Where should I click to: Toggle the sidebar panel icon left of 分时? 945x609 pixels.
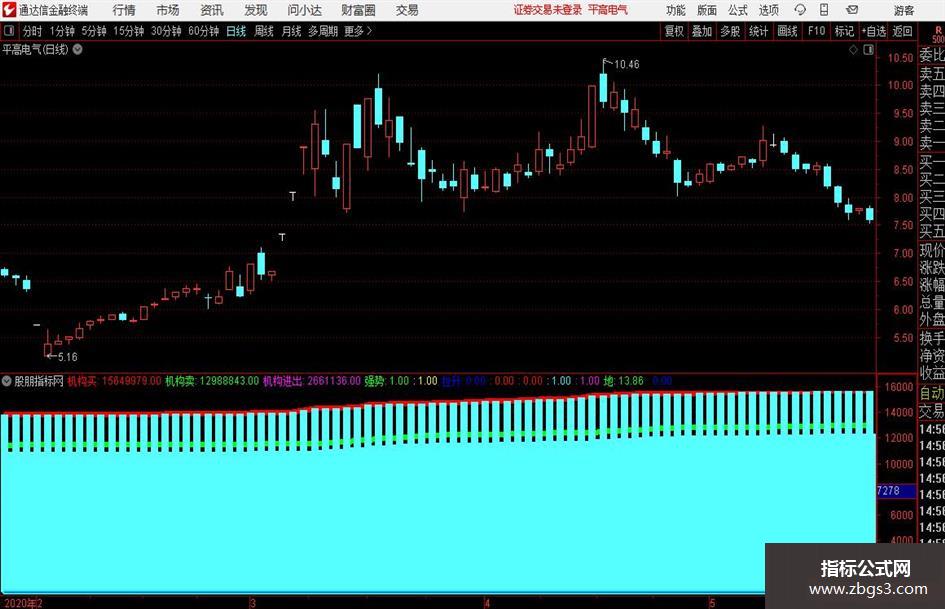[8, 31]
